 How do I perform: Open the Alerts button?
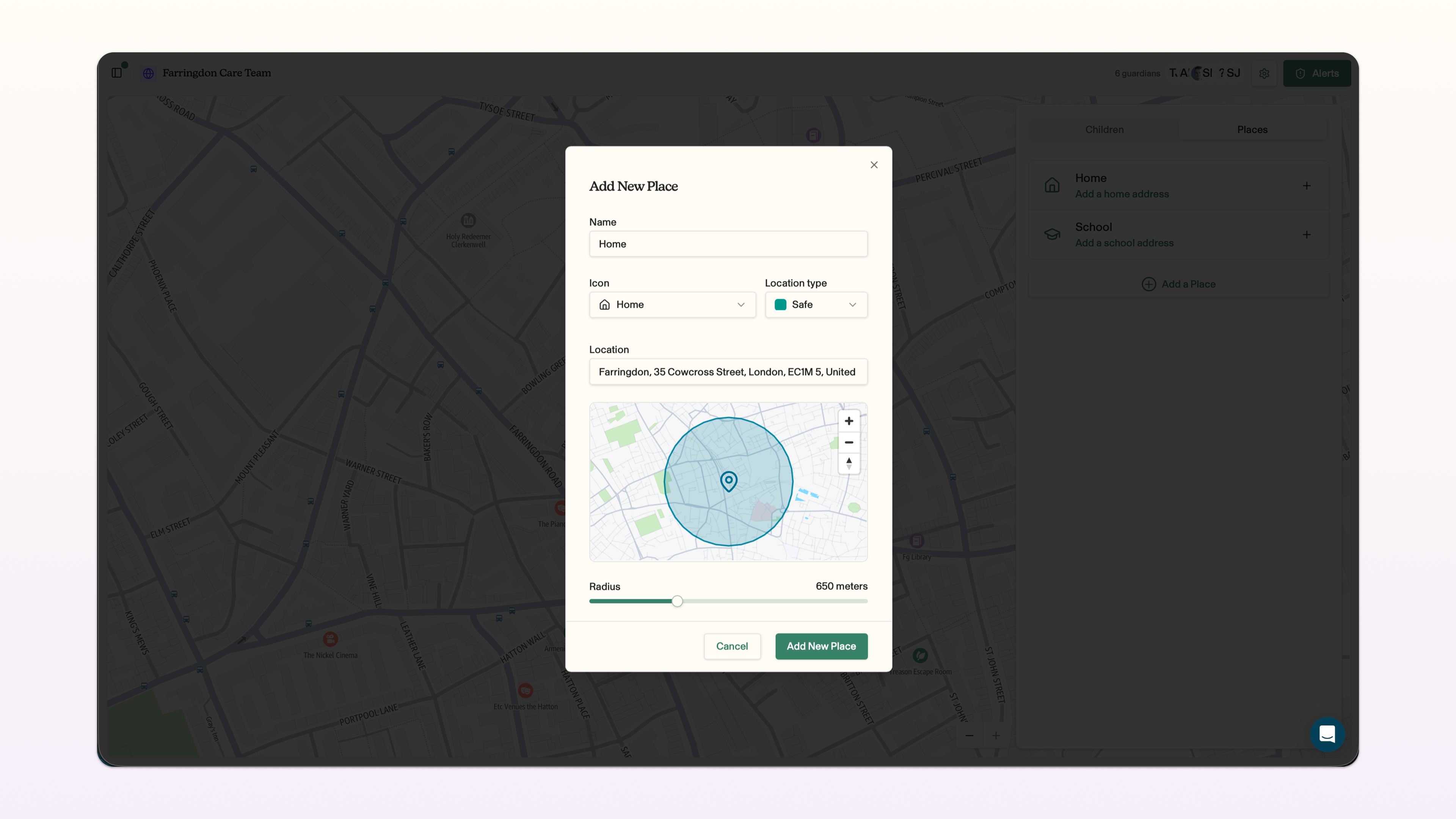pyautogui.click(x=1316, y=74)
